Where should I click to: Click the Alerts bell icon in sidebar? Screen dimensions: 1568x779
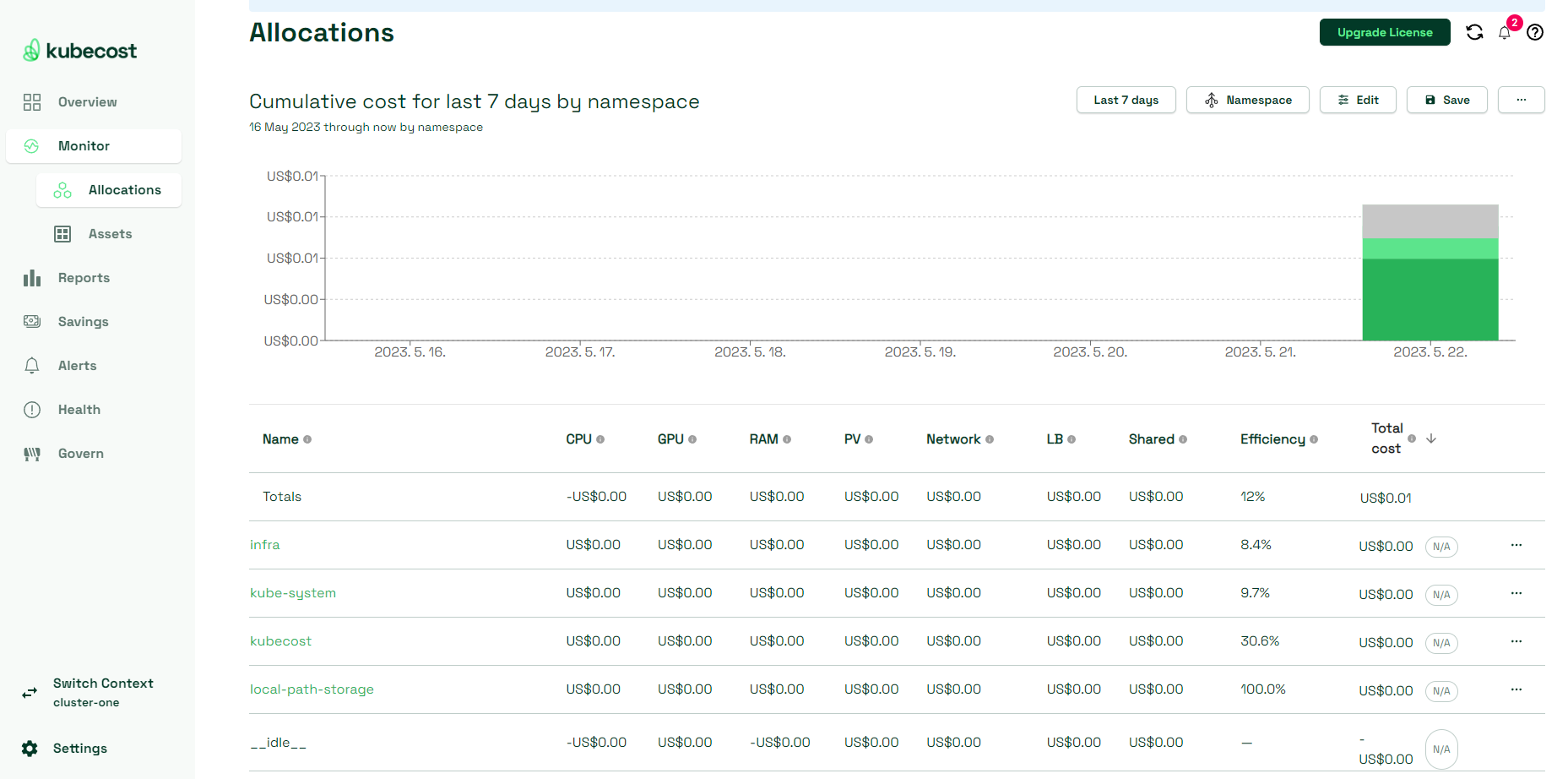pos(32,366)
